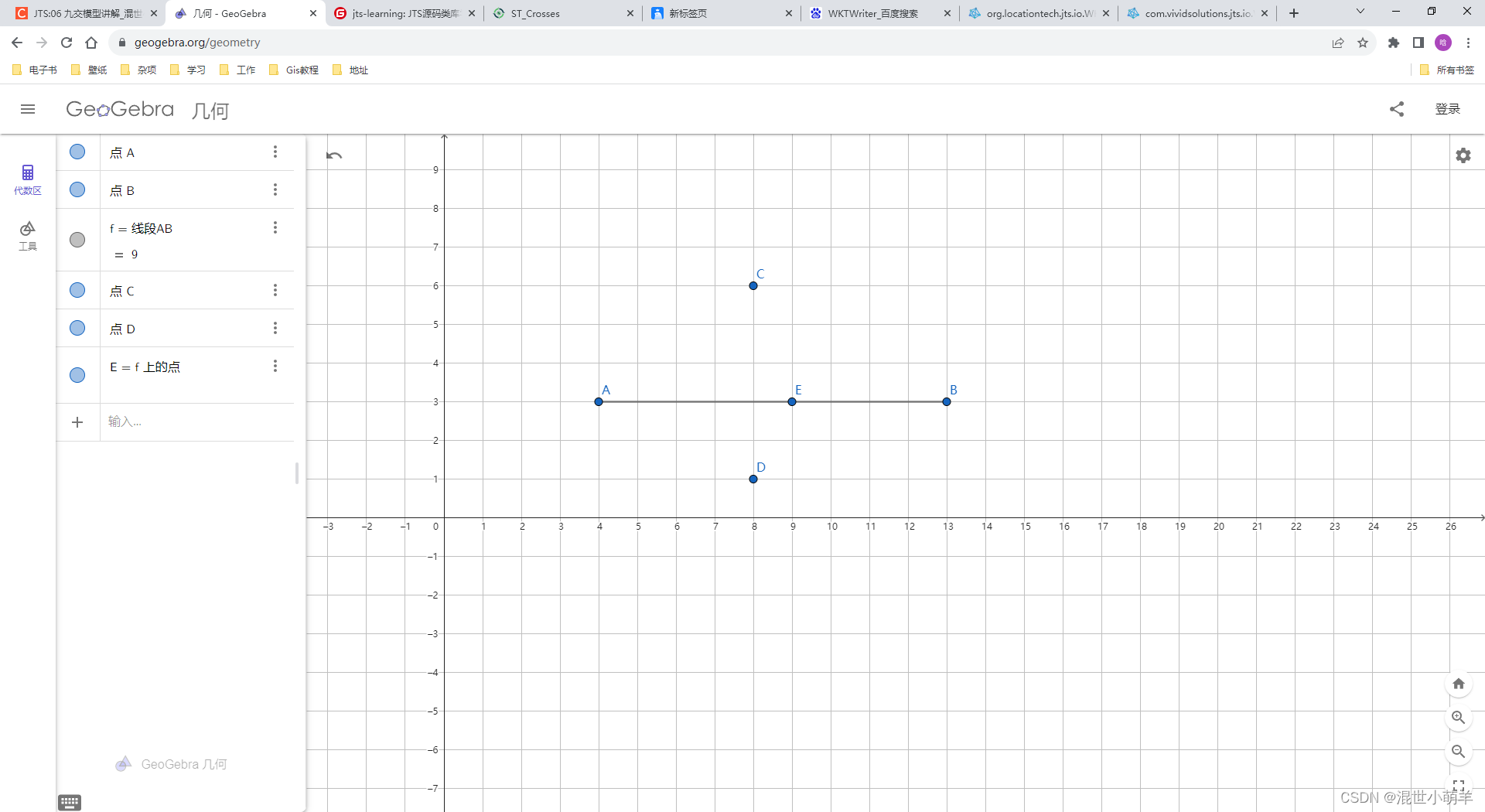Open the Chrome three-dot menu

[1468, 43]
